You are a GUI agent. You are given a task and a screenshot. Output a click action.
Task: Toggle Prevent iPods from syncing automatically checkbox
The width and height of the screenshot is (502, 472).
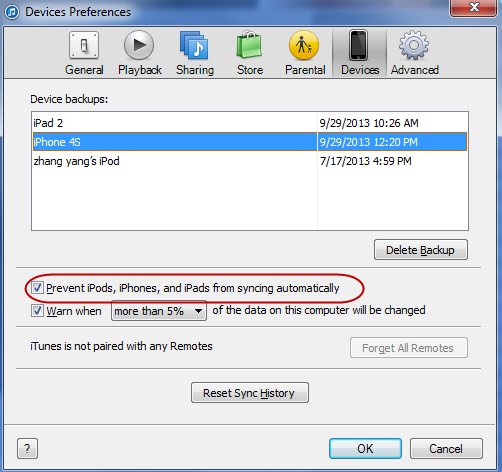click(x=37, y=288)
